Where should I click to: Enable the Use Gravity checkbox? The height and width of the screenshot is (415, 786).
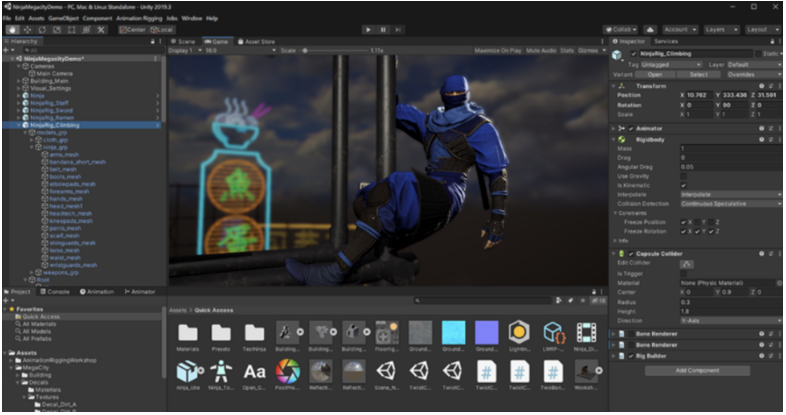click(683, 176)
